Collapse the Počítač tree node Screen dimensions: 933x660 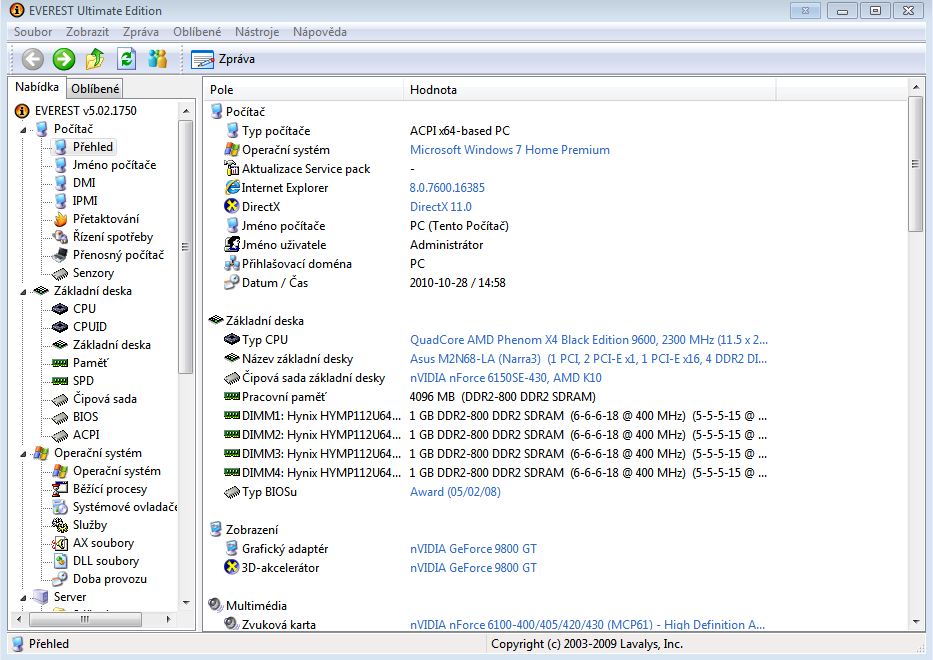(x=24, y=129)
